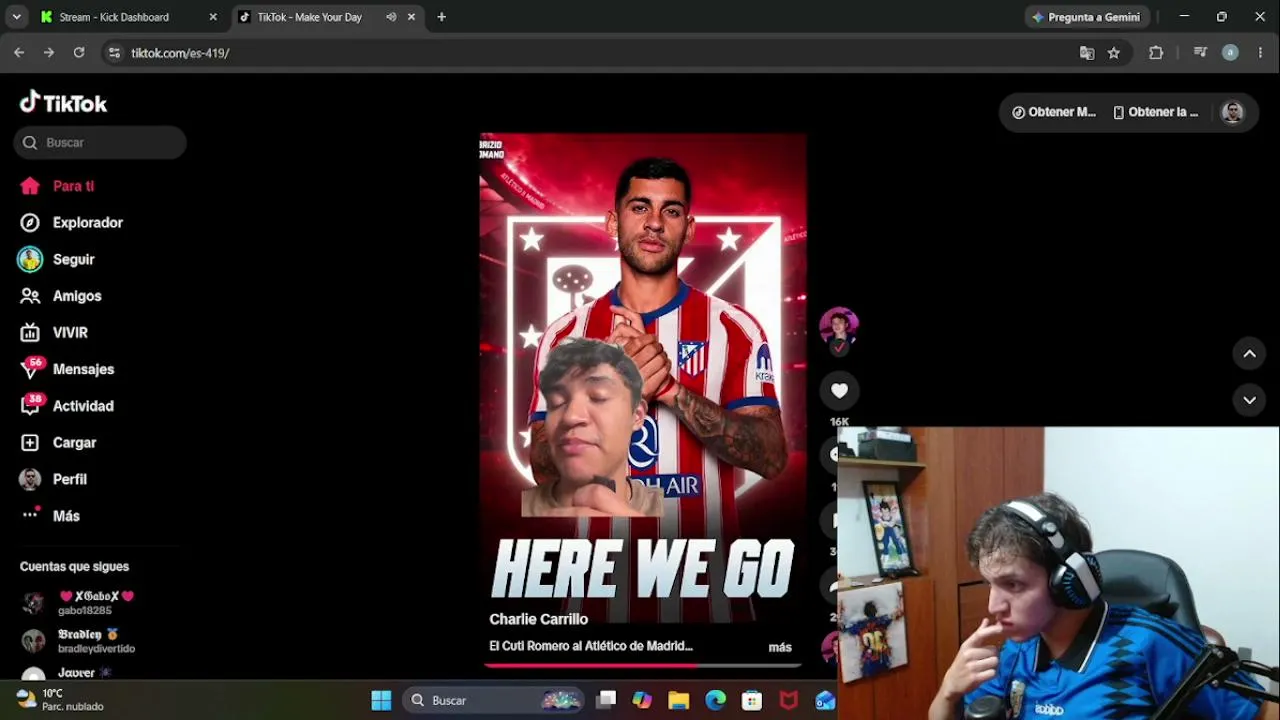Image resolution: width=1280 pixels, height=720 pixels.
Task: Click the address bar URL tiktok.com/es-419/
Action: click(180, 53)
